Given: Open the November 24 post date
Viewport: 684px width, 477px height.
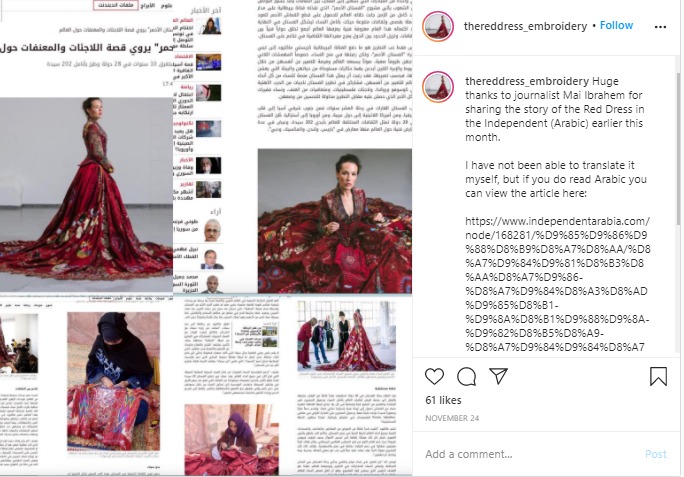Looking at the screenshot, I should [x=452, y=418].
